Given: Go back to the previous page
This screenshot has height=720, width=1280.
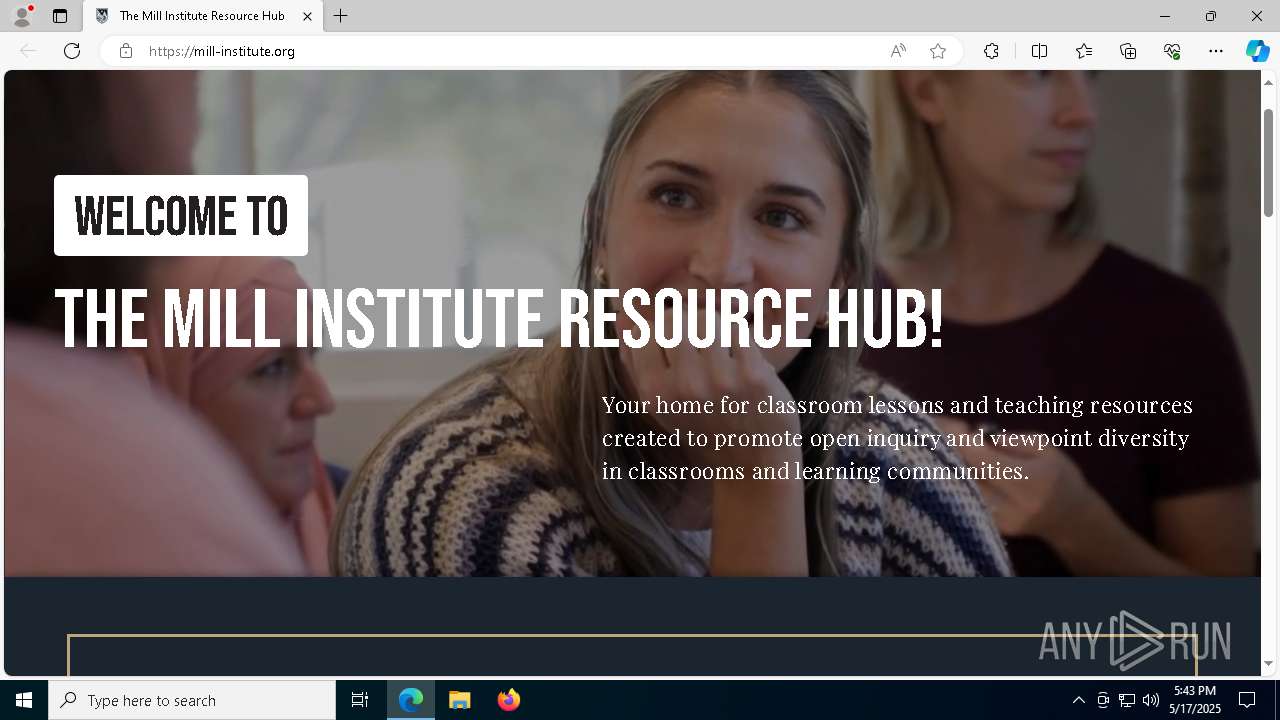Looking at the screenshot, I should tap(28, 51).
